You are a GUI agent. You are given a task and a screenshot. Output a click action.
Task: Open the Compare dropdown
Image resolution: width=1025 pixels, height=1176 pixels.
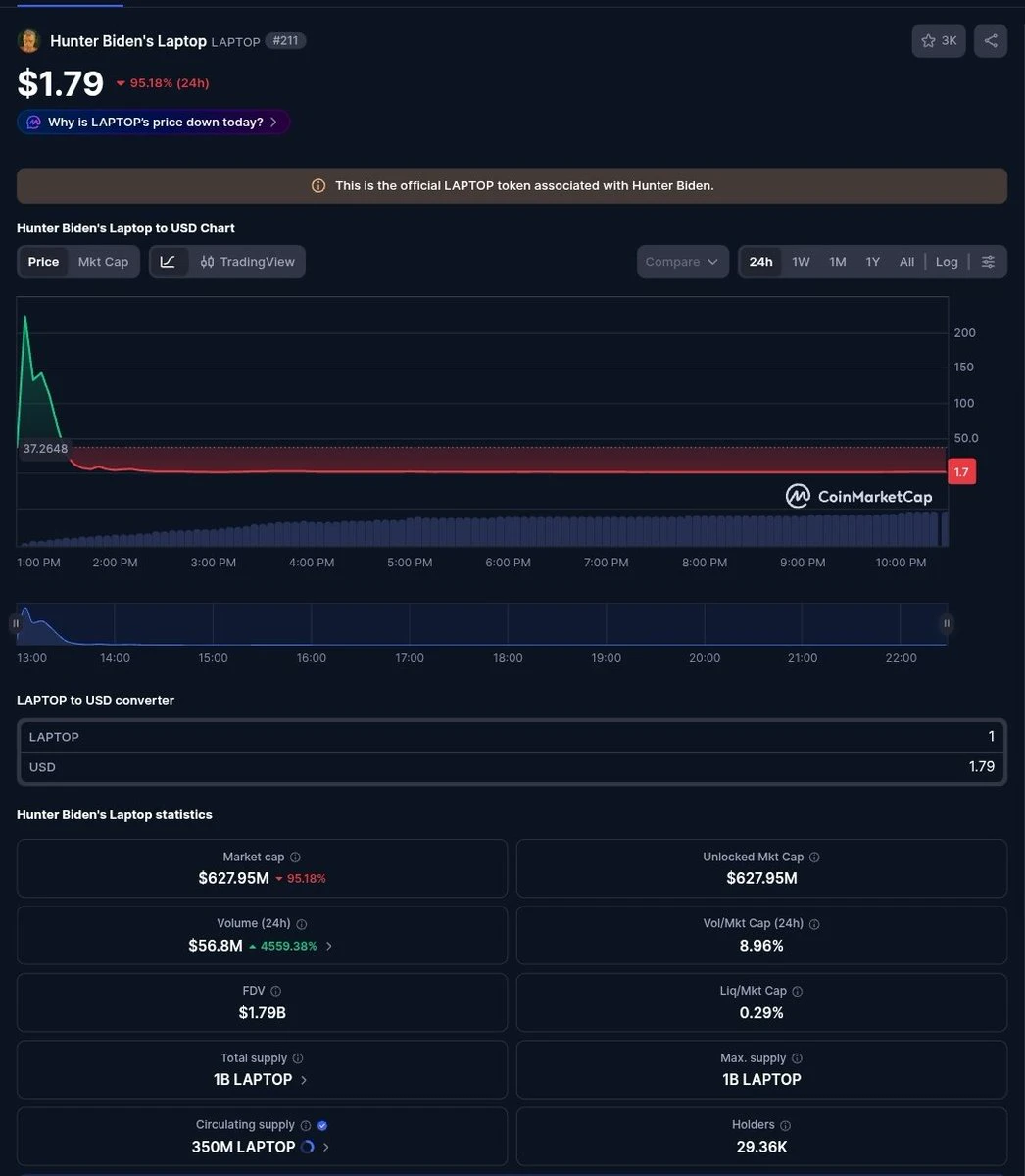[x=683, y=262]
